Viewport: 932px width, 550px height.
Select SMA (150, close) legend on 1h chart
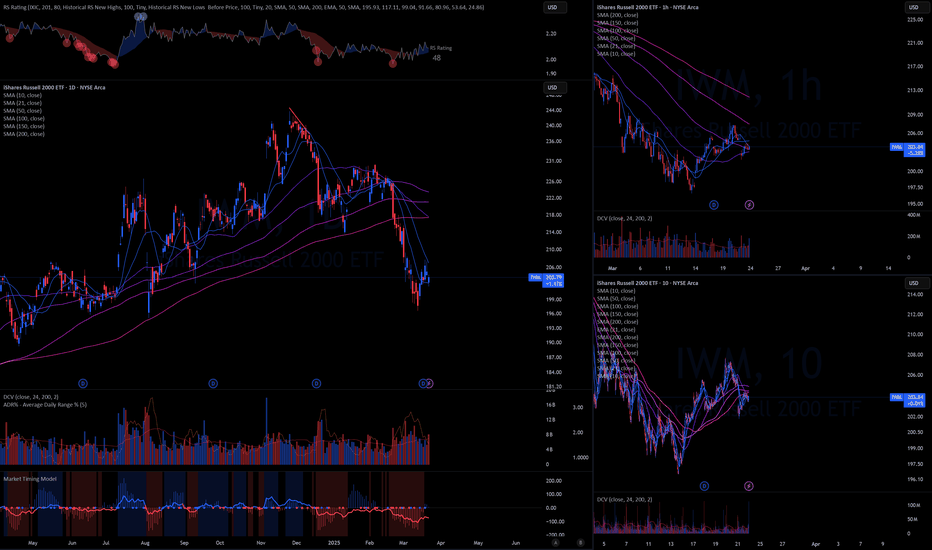tap(618, 23)
